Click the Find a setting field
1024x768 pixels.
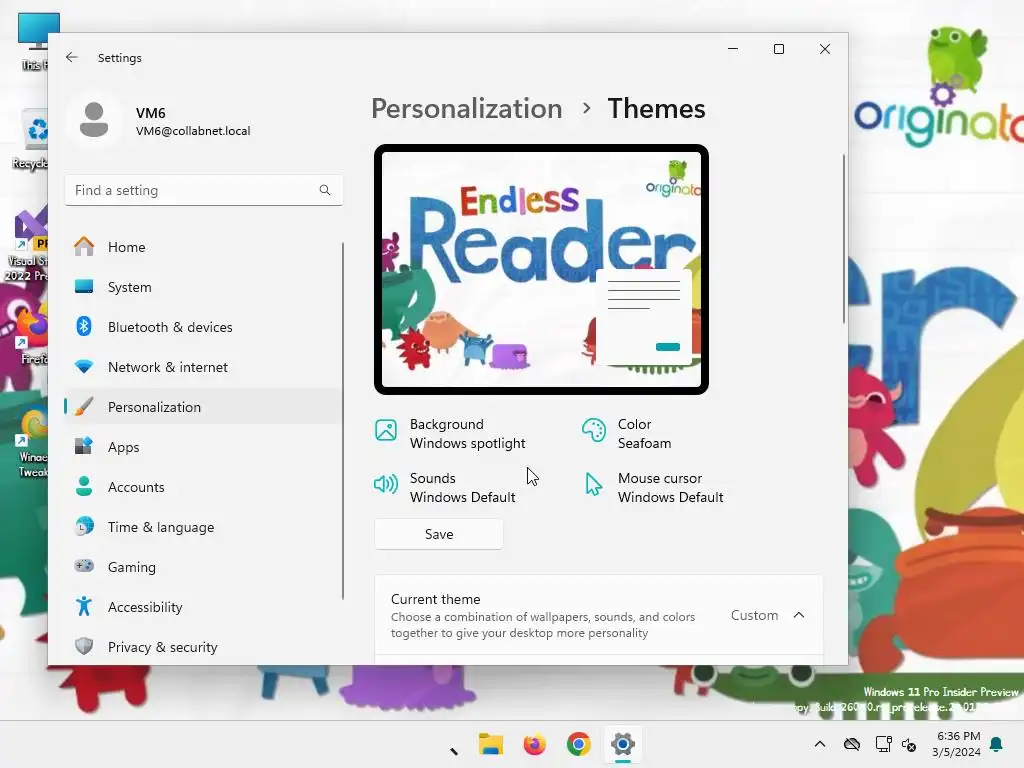click(203, 190)
